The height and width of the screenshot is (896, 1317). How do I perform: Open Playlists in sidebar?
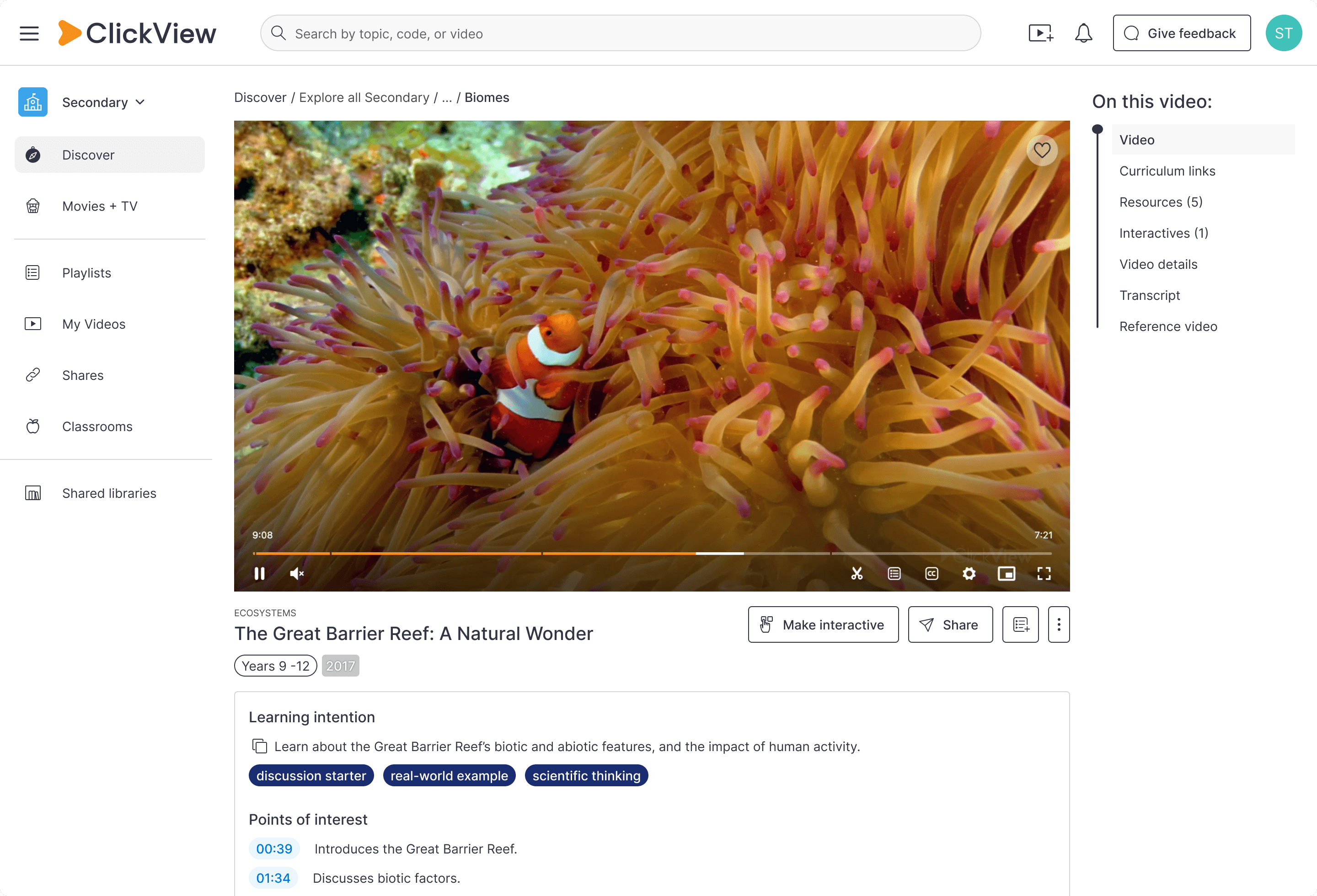pos(109,273)
